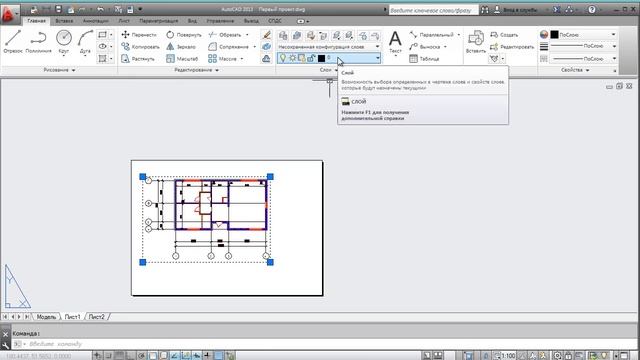640x360 pixels.
Task: Click the keyword search input field
Action: (x=433, y=10)
